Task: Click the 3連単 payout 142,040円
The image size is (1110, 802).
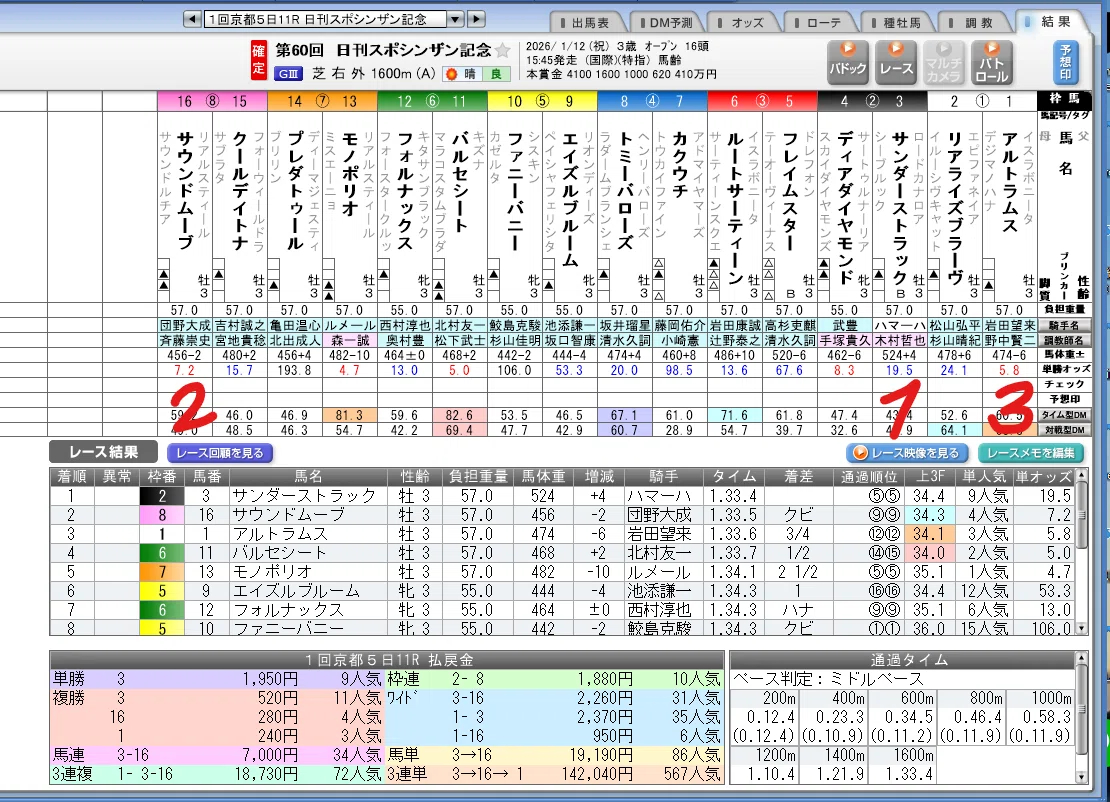Action: pyautogui.click(x=597, y=774)
